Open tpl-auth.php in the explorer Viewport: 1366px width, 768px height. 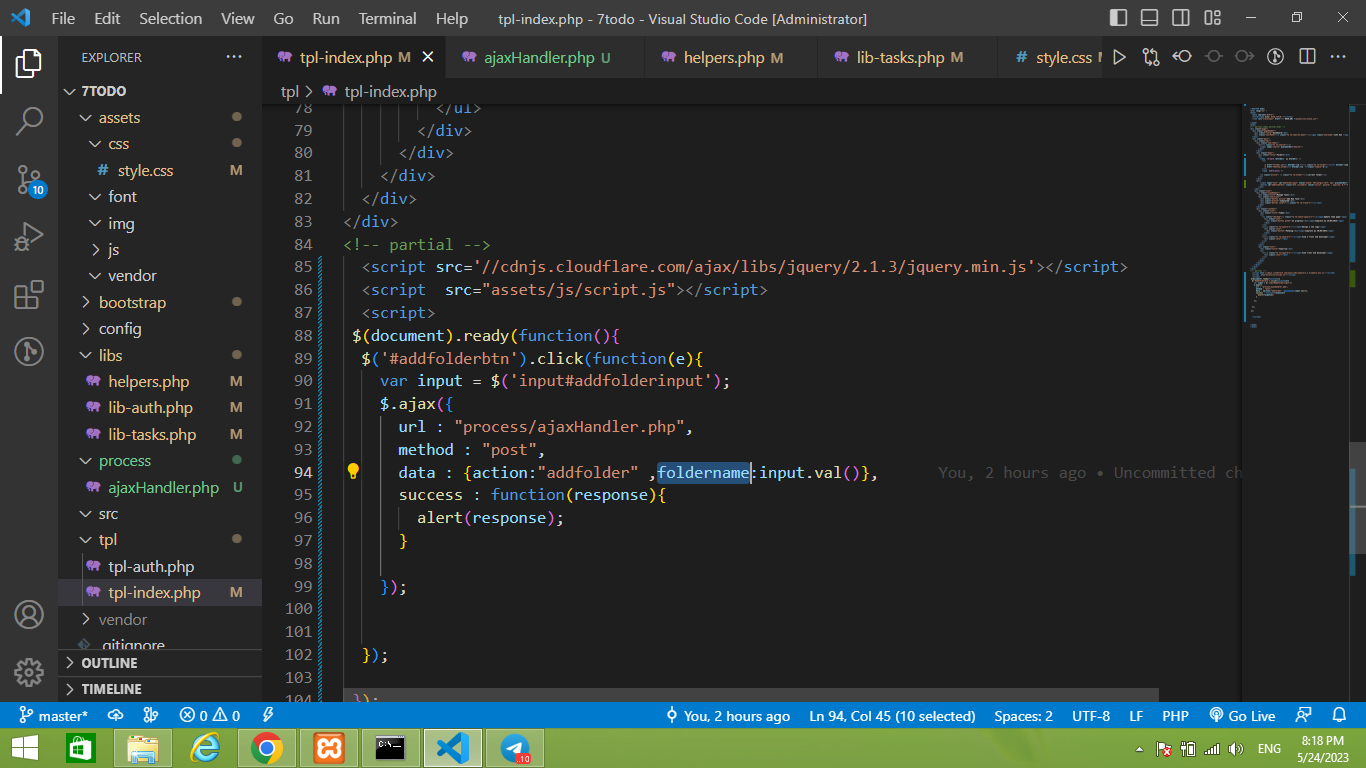(160, 566)
